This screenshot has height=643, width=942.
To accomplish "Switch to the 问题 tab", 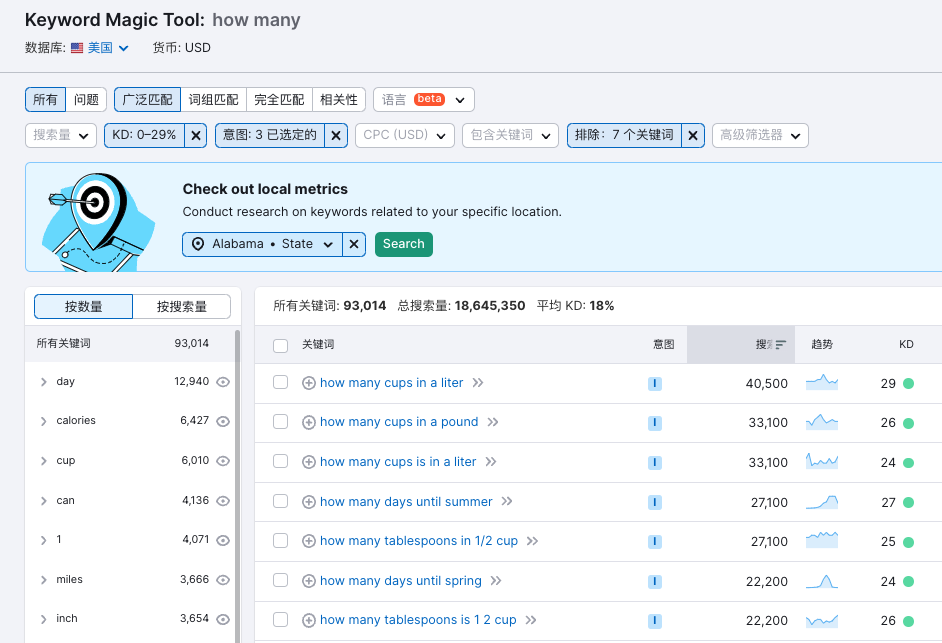I will (86, 99).
